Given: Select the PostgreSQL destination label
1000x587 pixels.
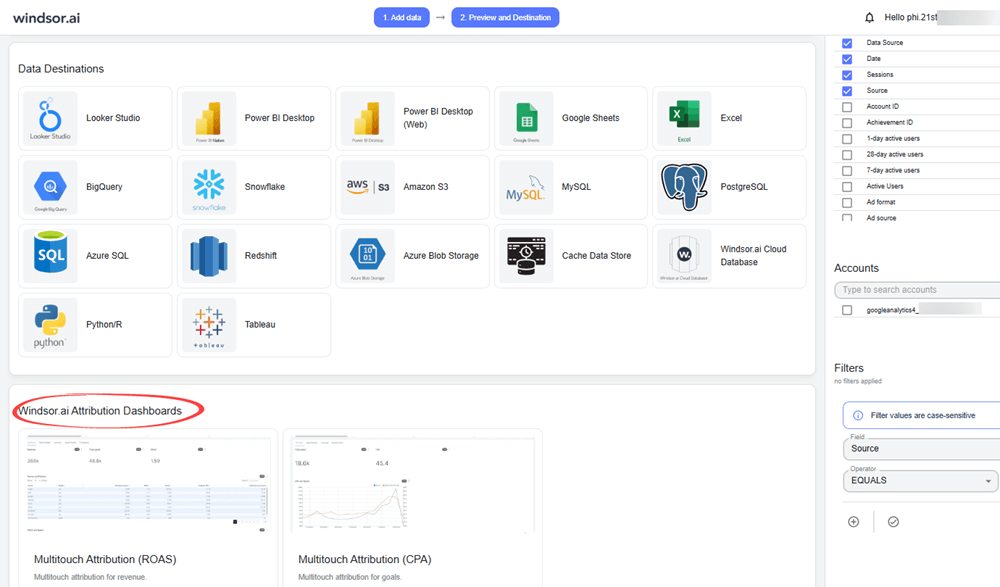Looking at the screenshot, I should [744, 187].
